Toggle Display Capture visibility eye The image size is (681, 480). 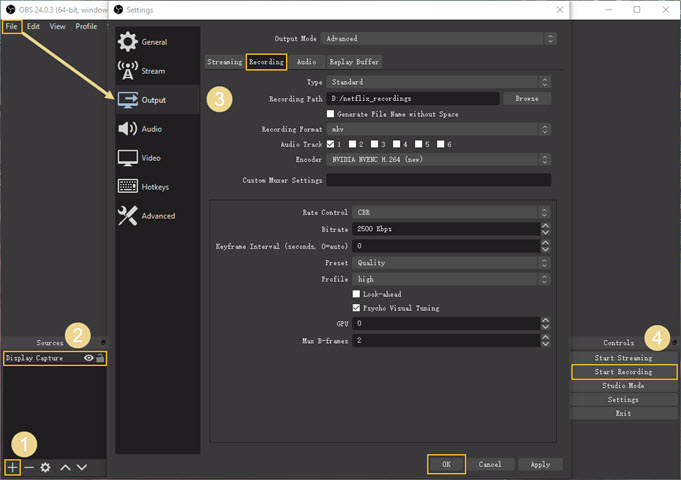pos(89,358)
